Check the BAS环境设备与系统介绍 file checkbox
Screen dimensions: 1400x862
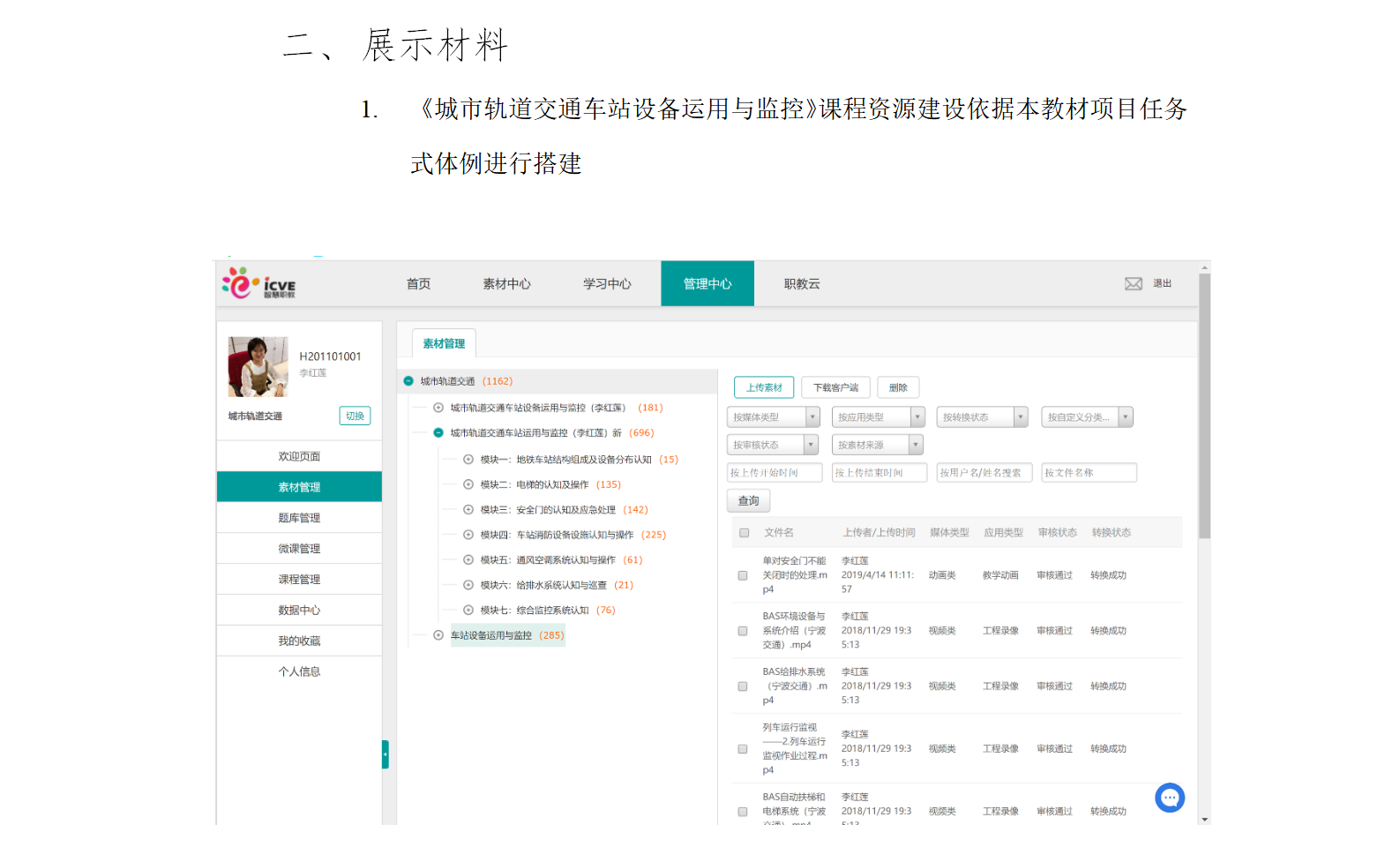point(743,631)
